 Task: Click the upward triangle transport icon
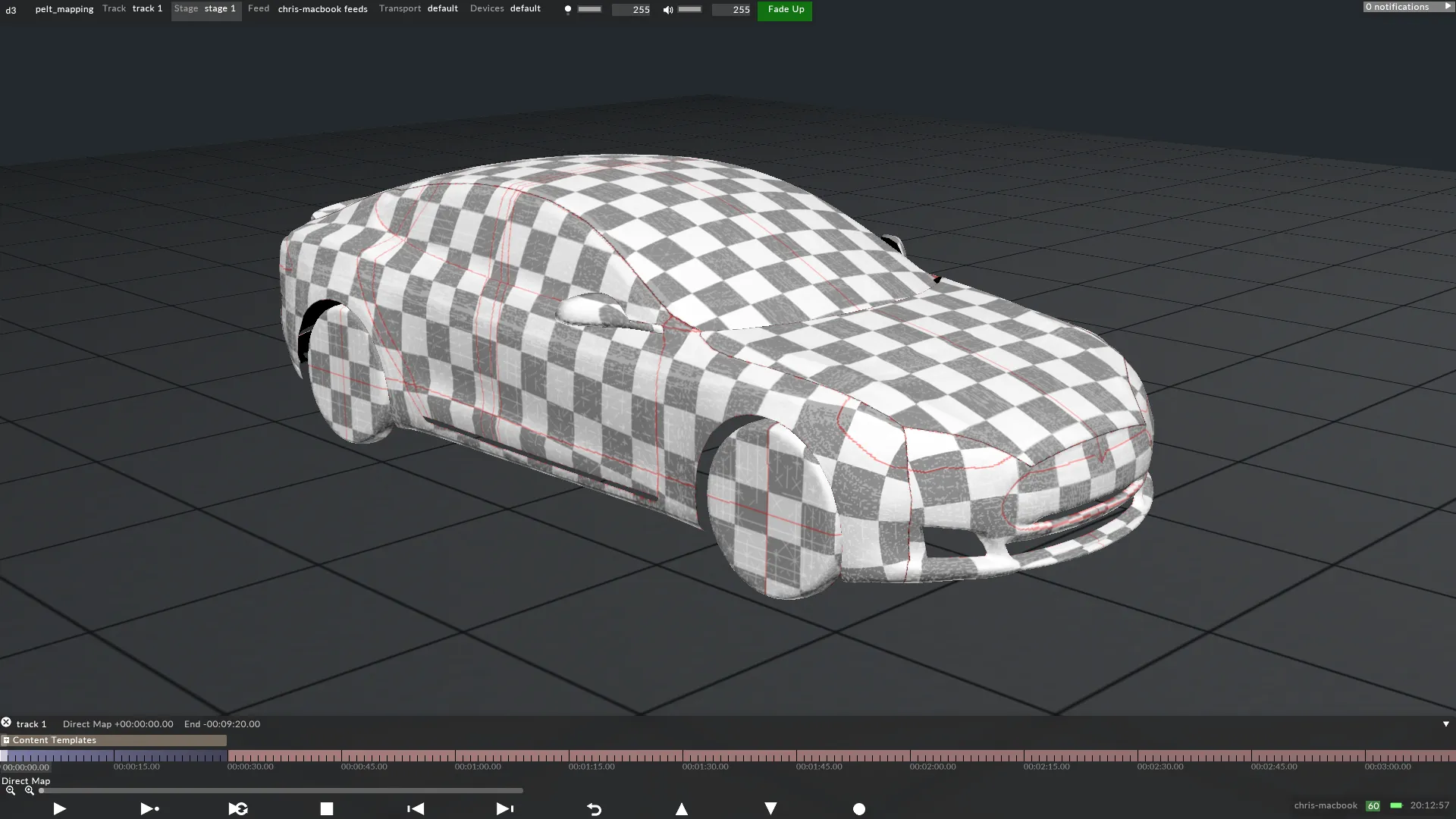click(x=682, y=808)
